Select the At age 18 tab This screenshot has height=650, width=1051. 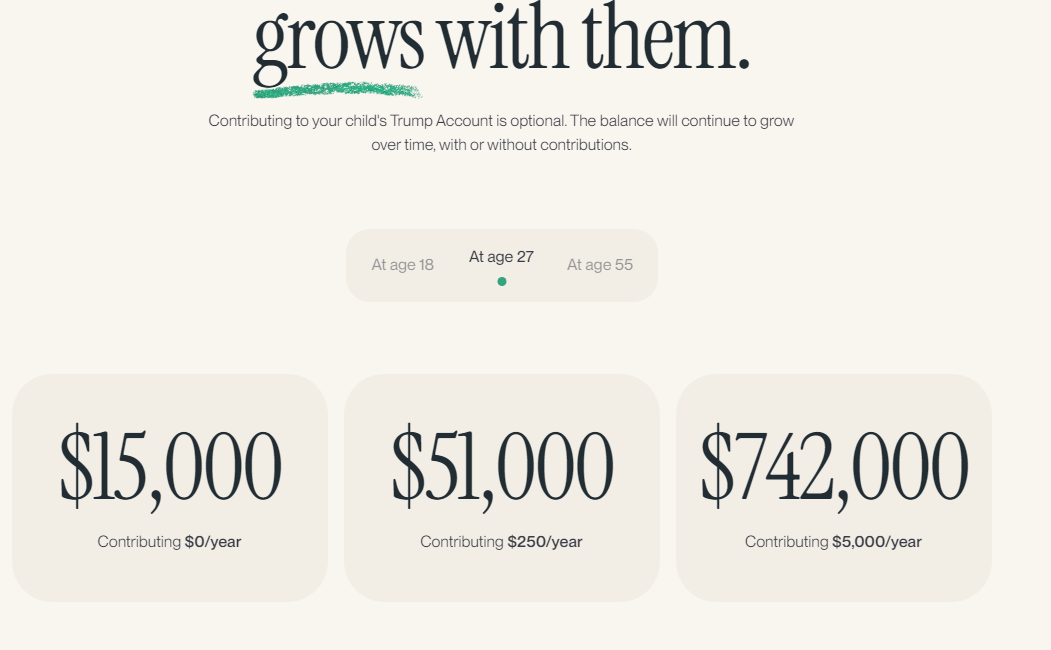pyautogui.click(x=402, y=265)
